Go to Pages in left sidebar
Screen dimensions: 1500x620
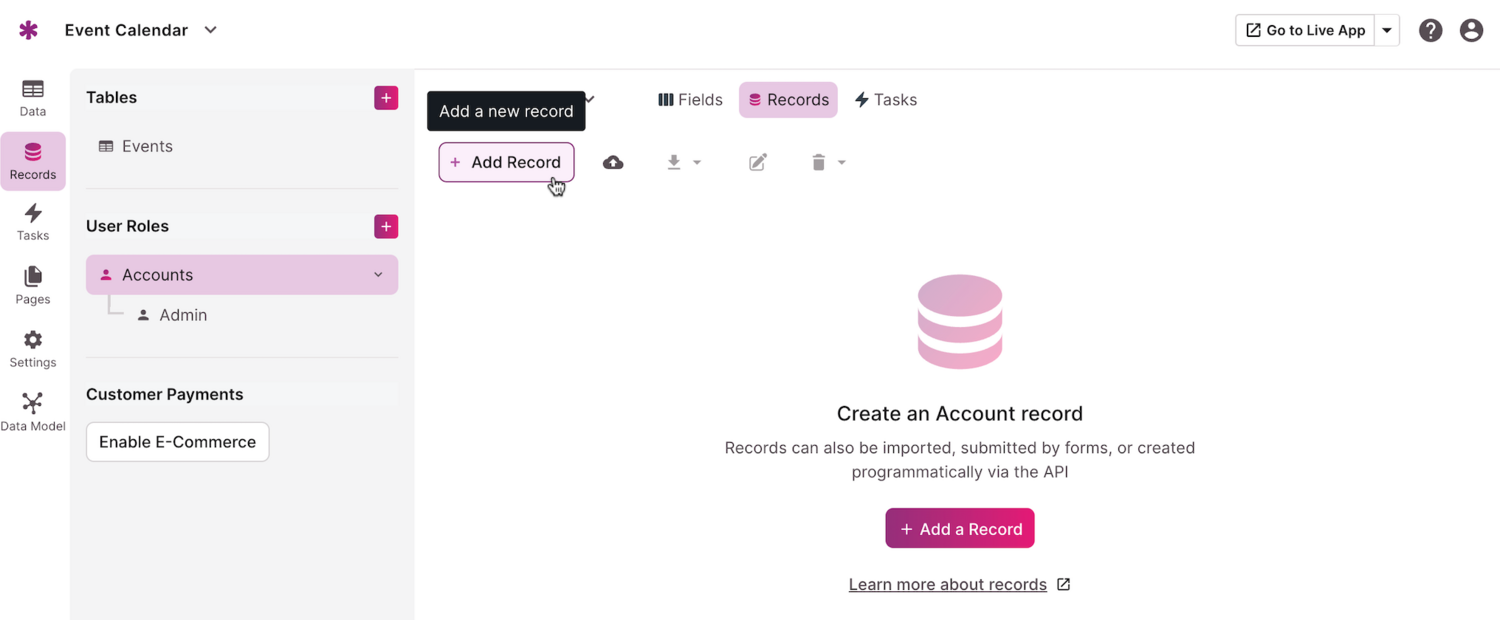[x=33, y=285]
